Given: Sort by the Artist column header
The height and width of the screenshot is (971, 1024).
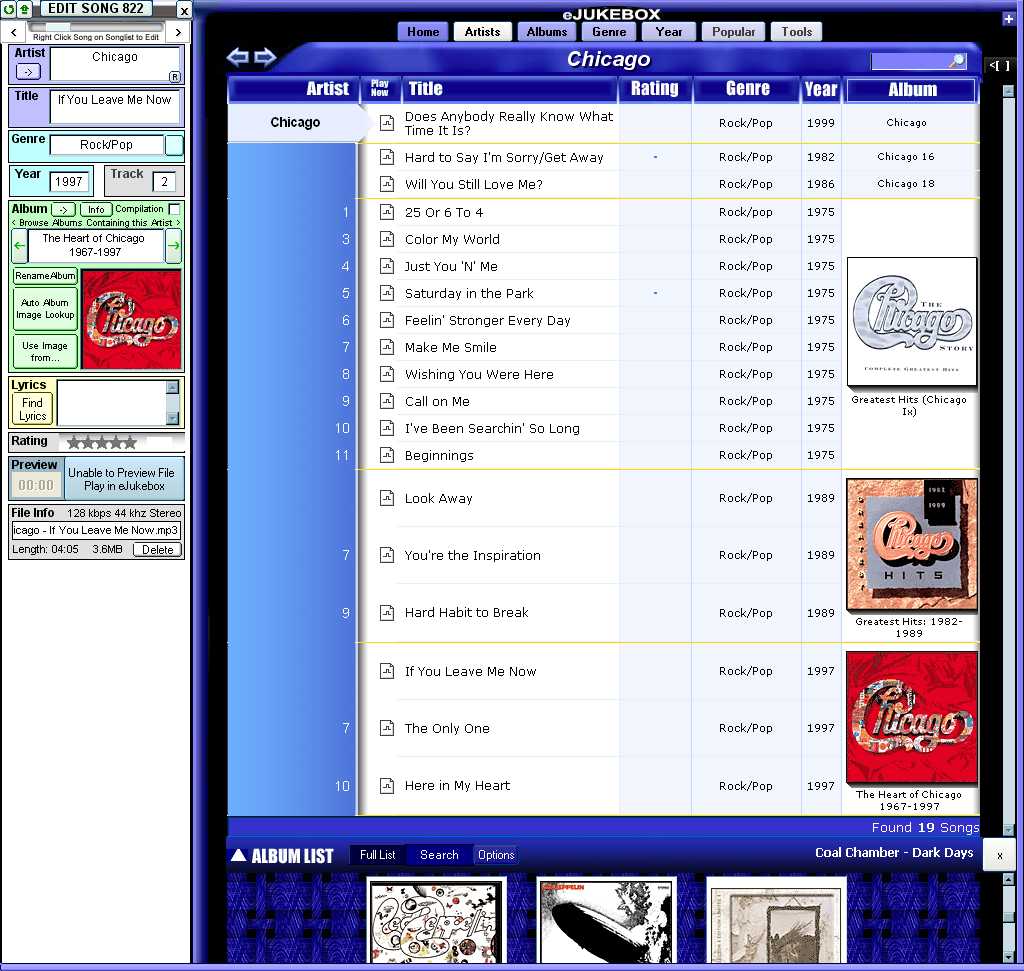Looking at the screenshot, I should (293, 89).
